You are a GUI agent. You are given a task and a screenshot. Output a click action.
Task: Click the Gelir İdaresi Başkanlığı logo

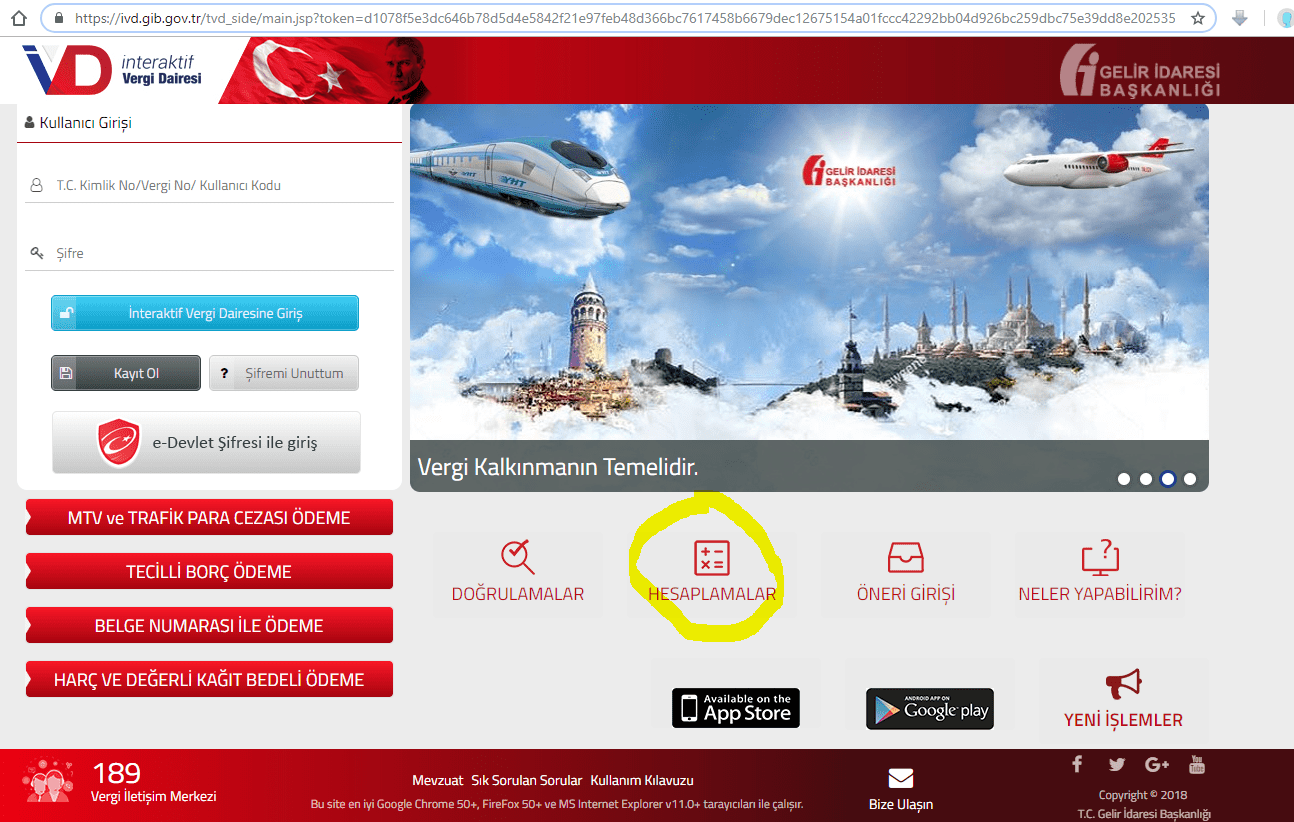[x=1139, y=70]
